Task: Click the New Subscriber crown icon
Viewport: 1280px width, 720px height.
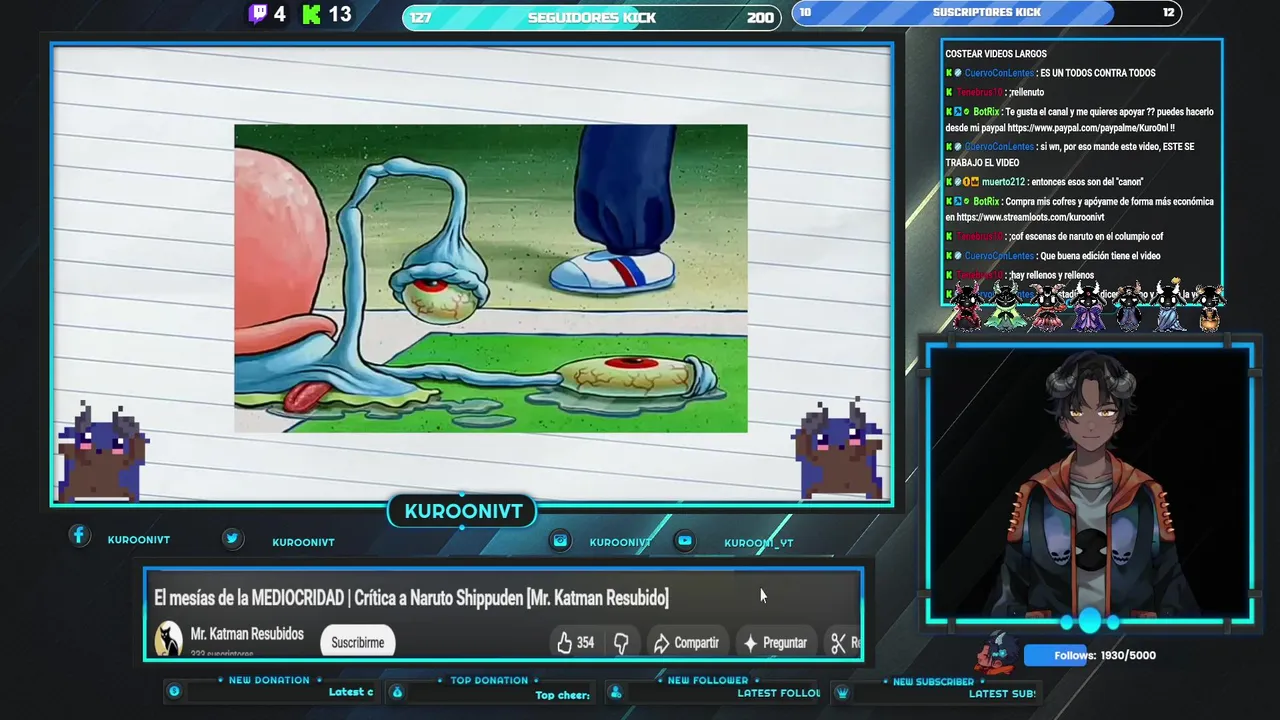Action: [x=842, y=692]
